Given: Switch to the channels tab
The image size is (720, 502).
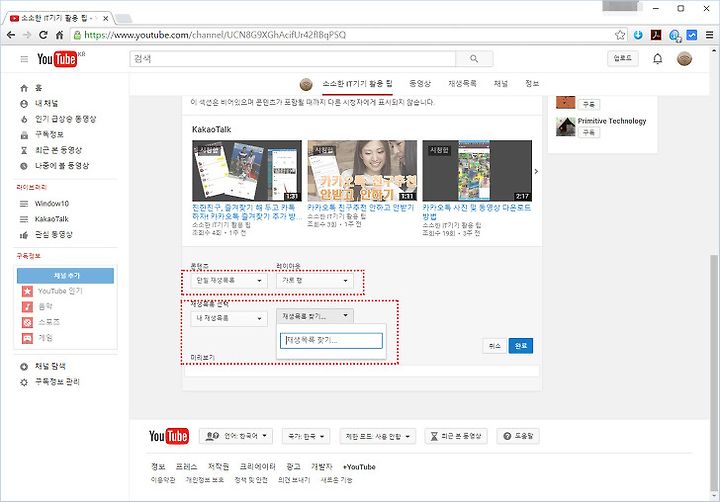Looking at the screenshot, I should coord(501,84).
